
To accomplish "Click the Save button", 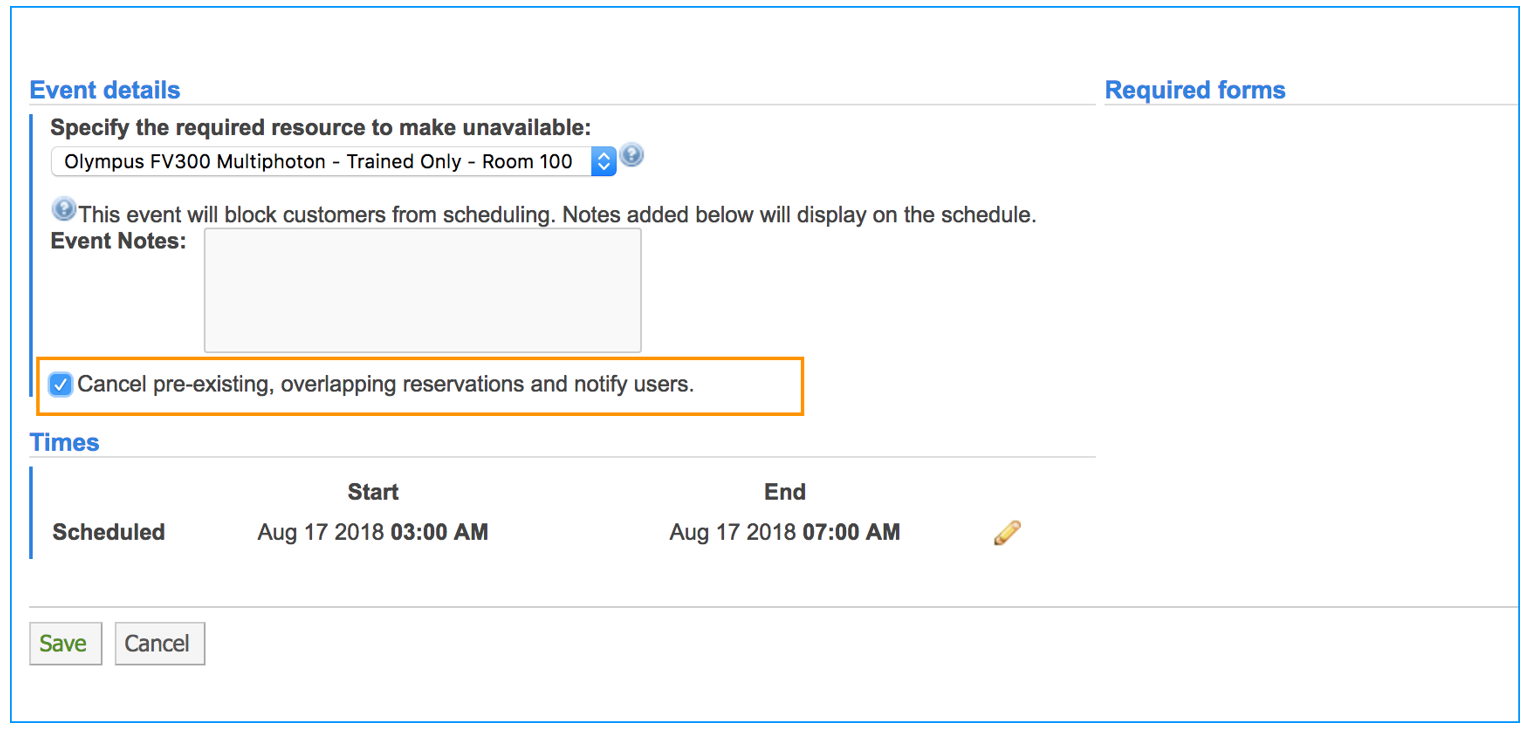I will [65, 644].
